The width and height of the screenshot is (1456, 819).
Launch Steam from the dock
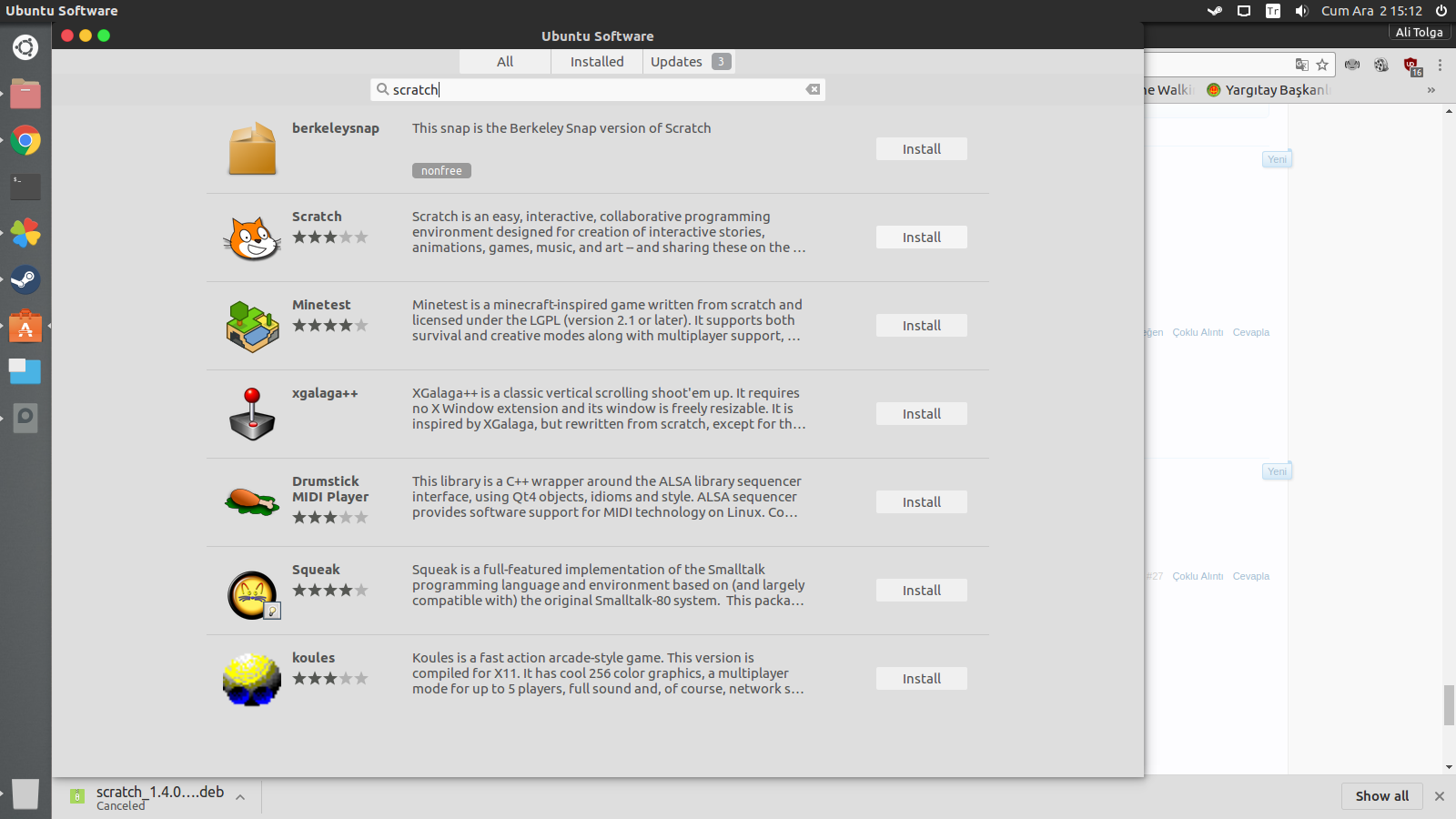(x=25, y=279)
